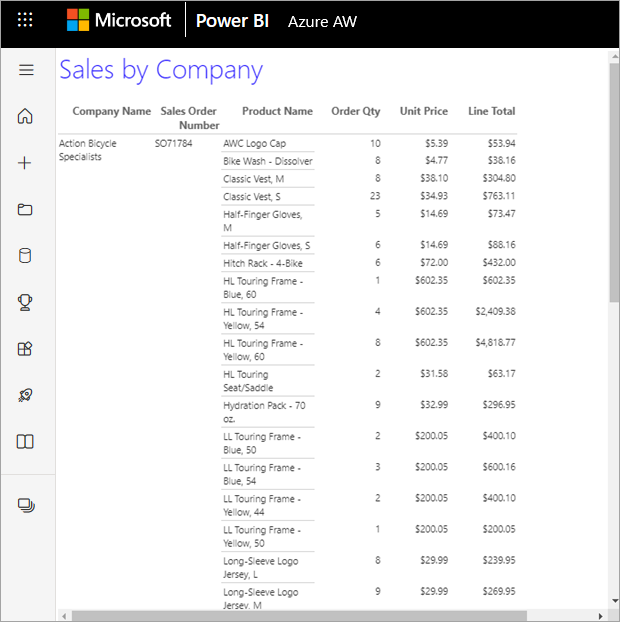Click the Order Qty column header
This screenshot has height=622, width=620.
coord(355,111)
